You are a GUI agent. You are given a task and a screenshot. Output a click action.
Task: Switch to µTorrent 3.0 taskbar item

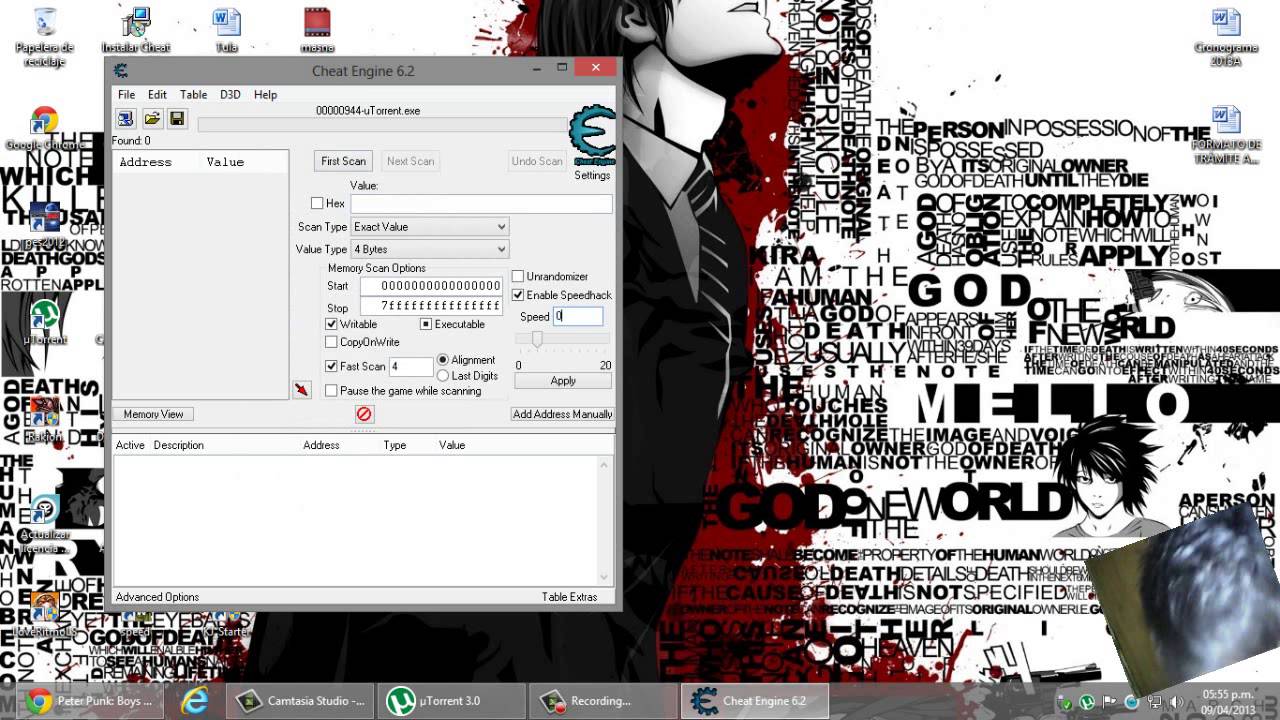click(452, 701)
